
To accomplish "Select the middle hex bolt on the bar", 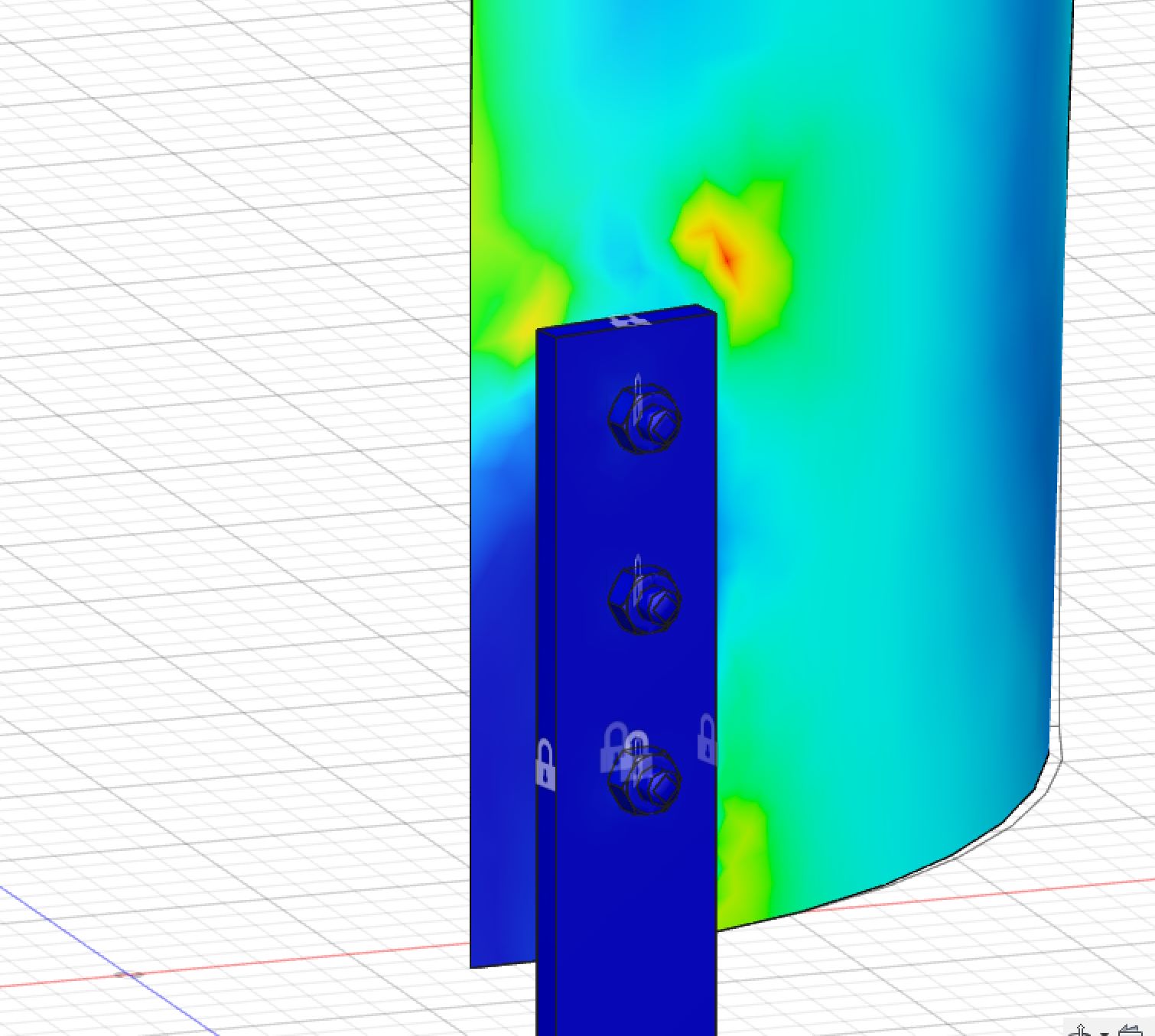I will [x=644, y=600].
